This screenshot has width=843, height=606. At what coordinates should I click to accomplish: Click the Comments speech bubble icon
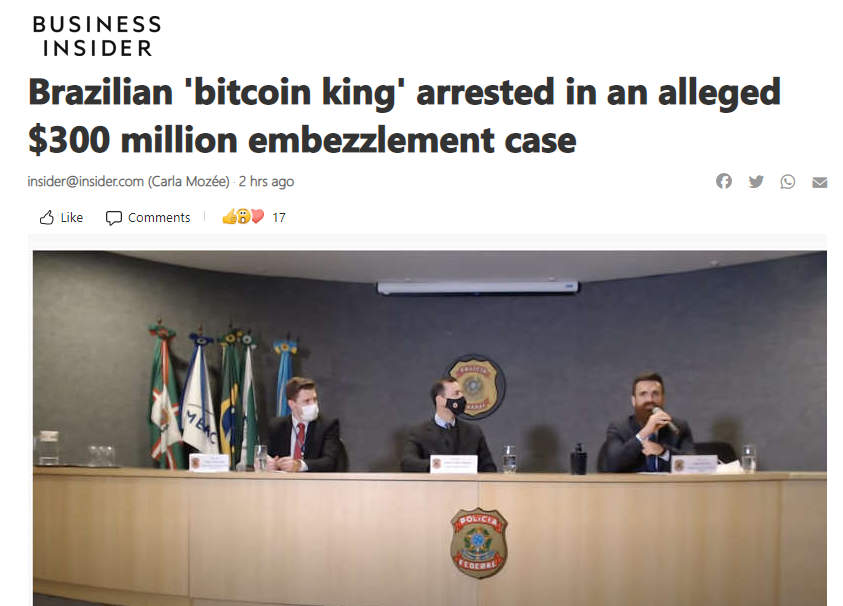(x=113, y=218)
